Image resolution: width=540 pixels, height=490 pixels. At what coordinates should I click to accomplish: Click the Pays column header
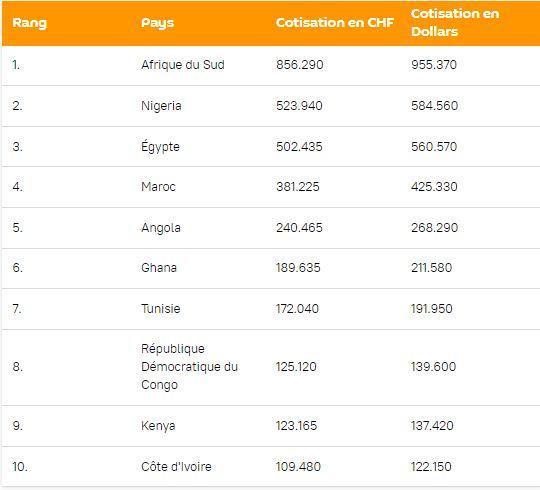157,23
